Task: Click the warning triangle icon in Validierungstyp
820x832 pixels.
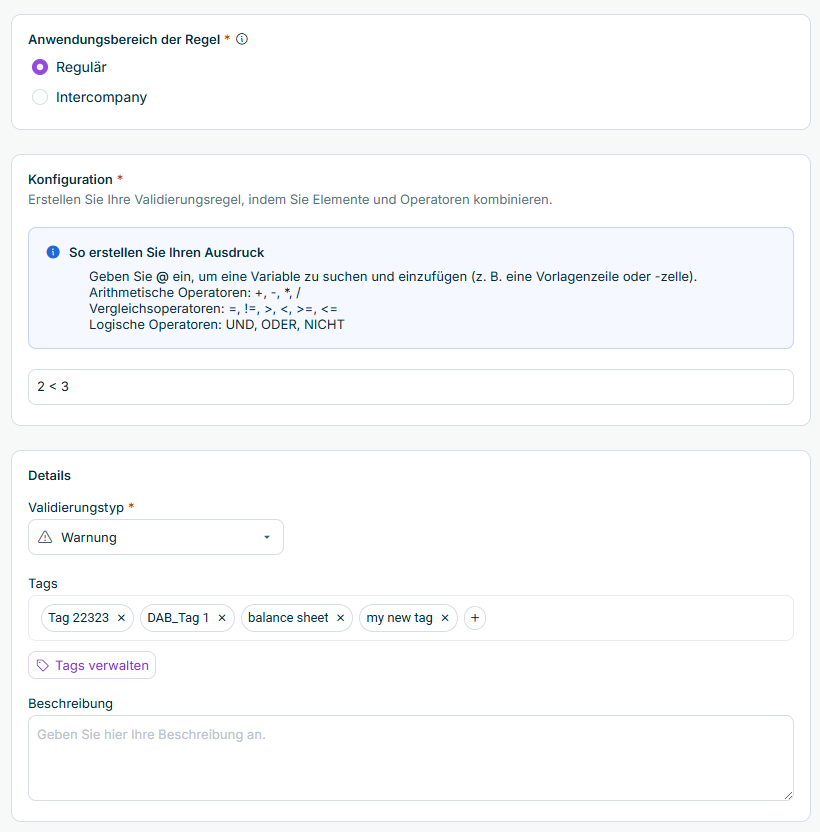Action: point(45,537)
